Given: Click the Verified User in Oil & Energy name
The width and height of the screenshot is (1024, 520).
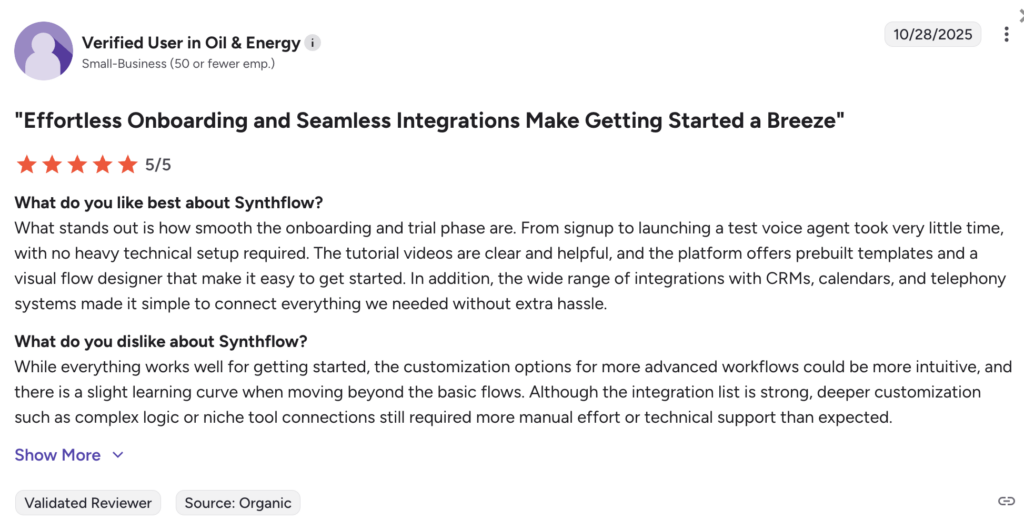Looking at the screenshot, I should click(191, 43).
